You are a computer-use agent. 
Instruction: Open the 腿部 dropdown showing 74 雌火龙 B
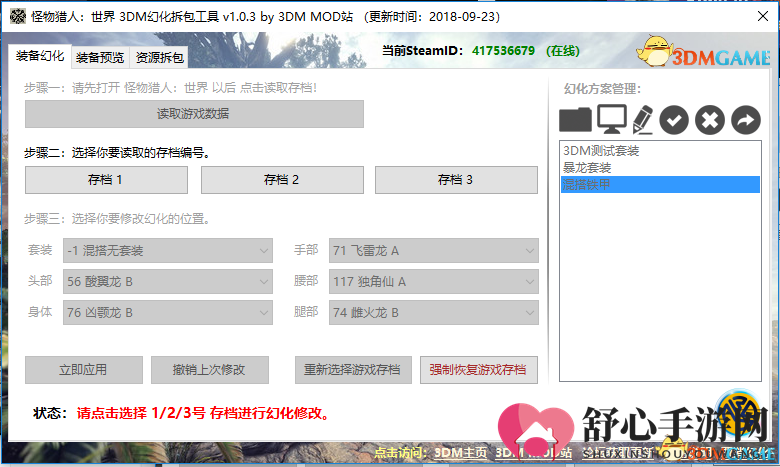point(433,312)
